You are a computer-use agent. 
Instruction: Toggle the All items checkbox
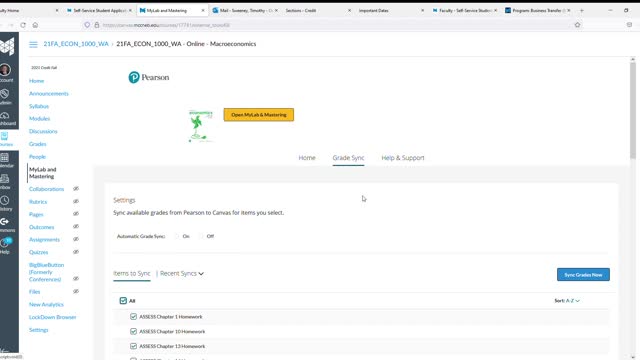pyautogui.click(x=123, y=301)
